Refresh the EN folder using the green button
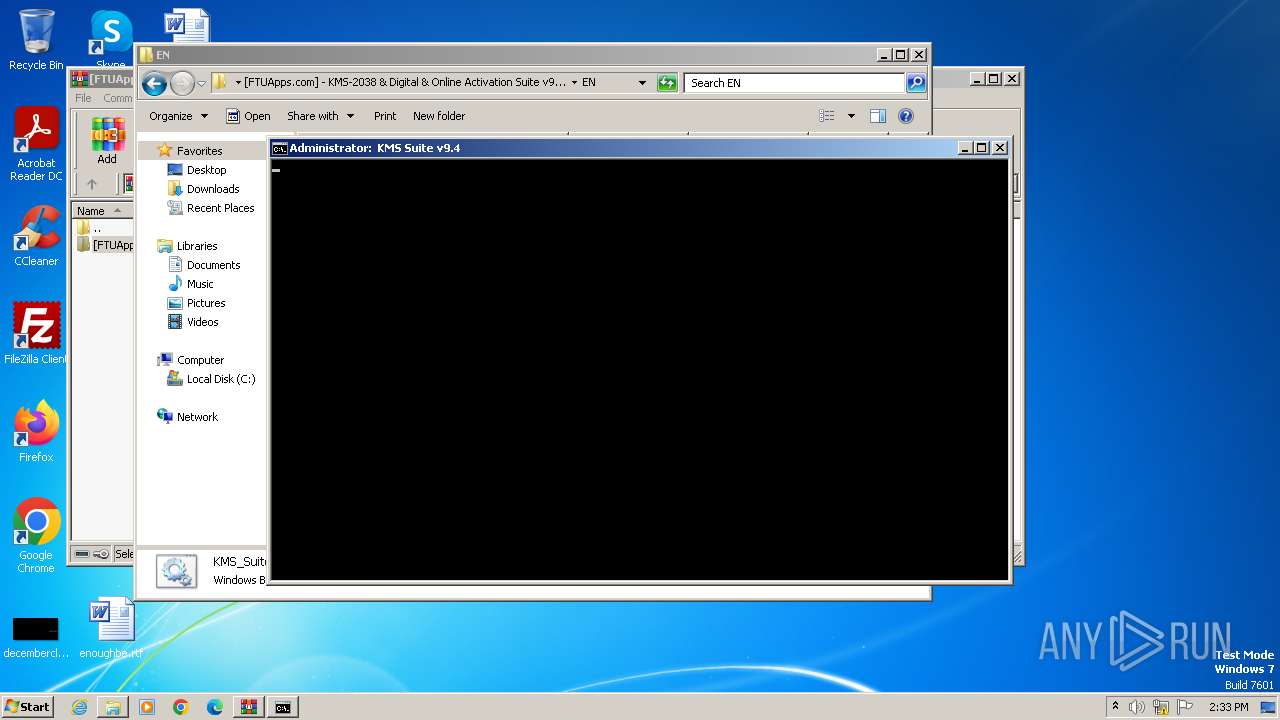Screen dimensions: 1280x720 point(667,83)
